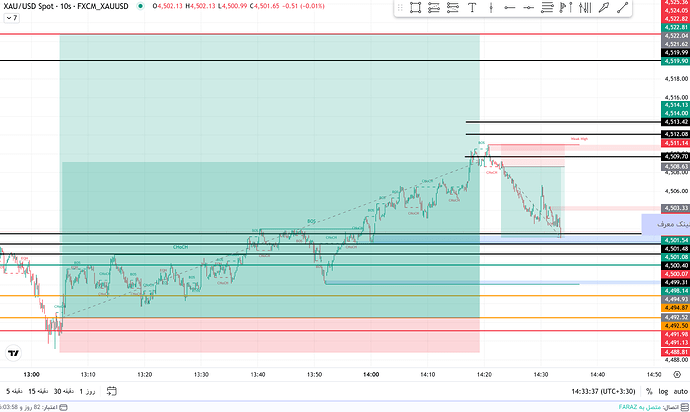Click the referral link banner
The height and width of the screenshot is (412, 690).
(666, 224)
